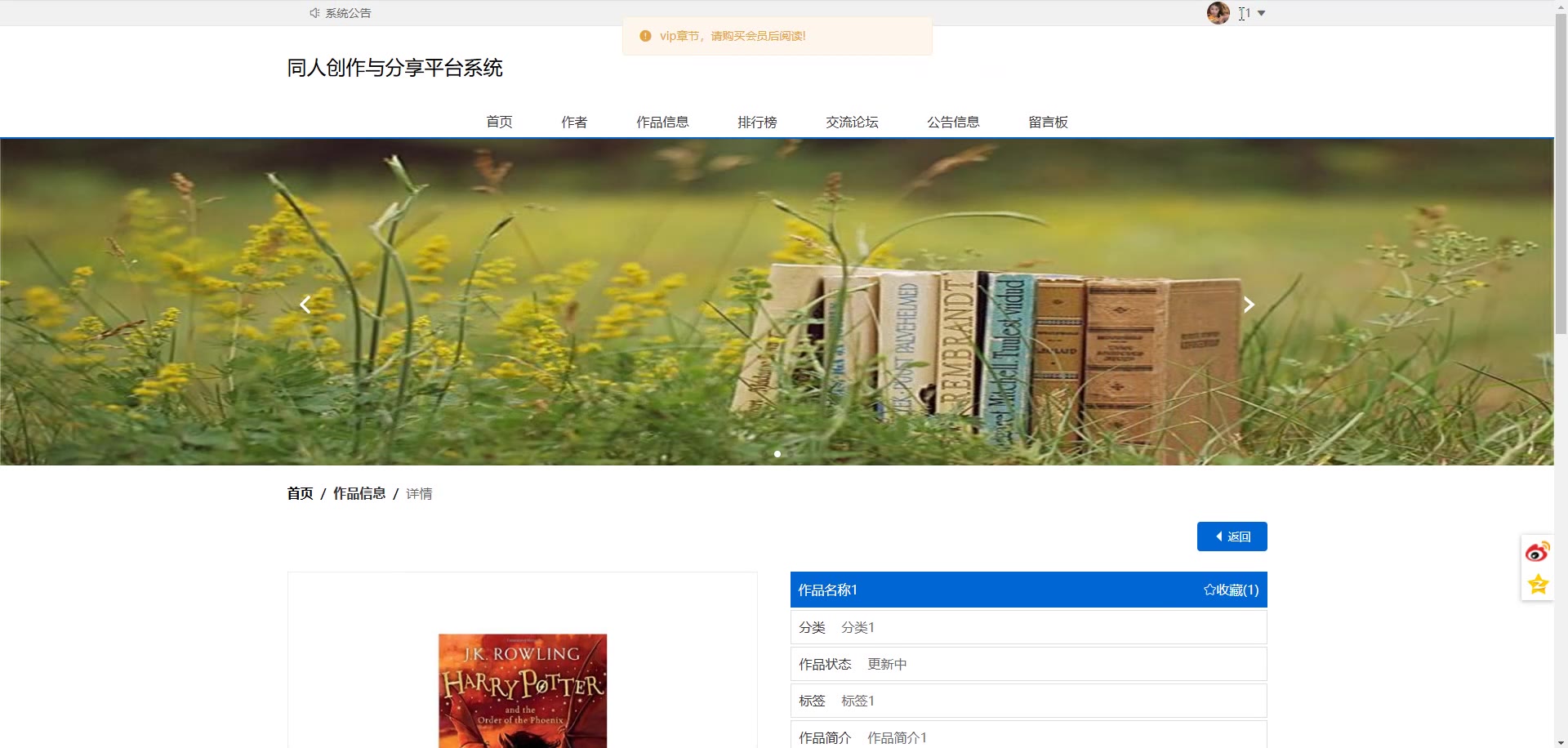Click the 作品名称1 title header
This screenshot has height=748, width=1568.
tap(827, 590)
